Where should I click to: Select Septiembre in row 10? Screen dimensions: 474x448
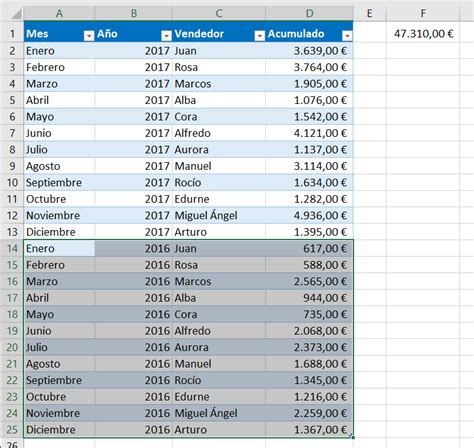tap(59, 182)
